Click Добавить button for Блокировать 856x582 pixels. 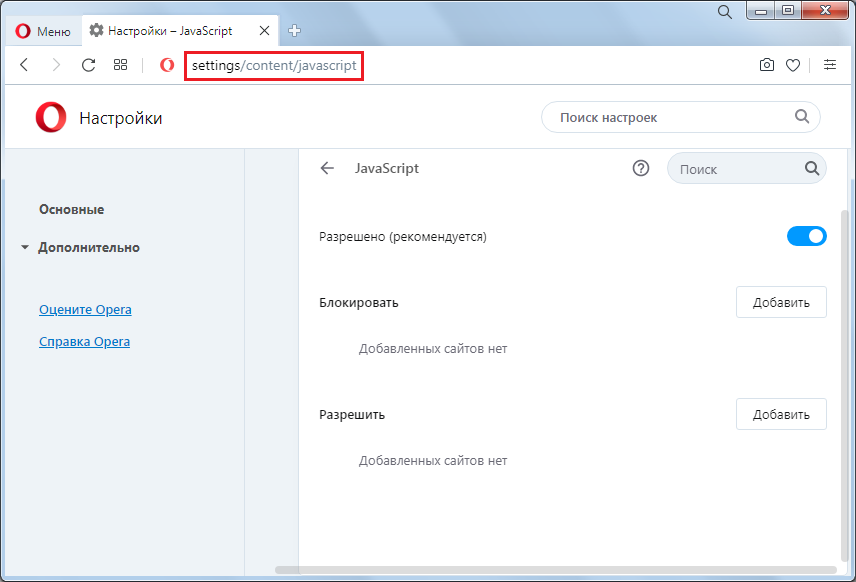coord(781,302)
